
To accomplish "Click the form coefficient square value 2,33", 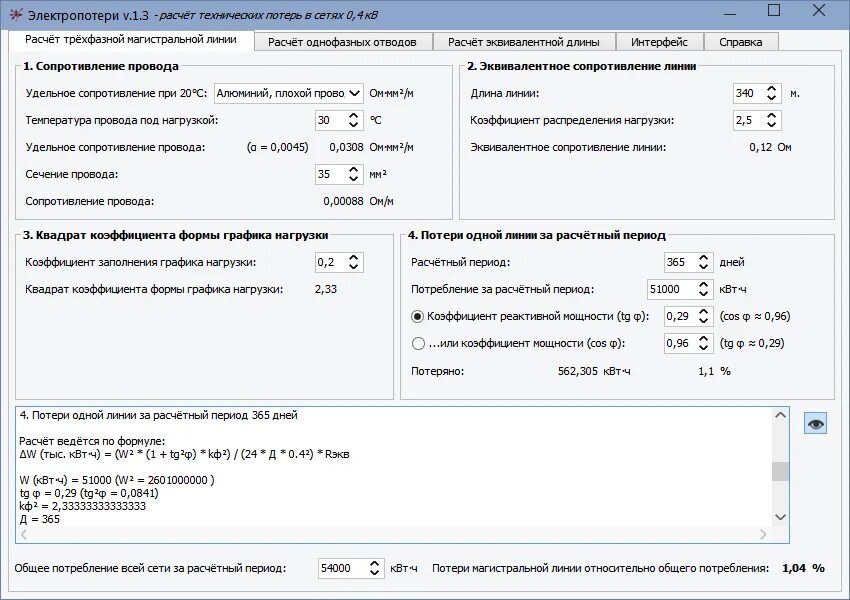I will pos(326,289).
